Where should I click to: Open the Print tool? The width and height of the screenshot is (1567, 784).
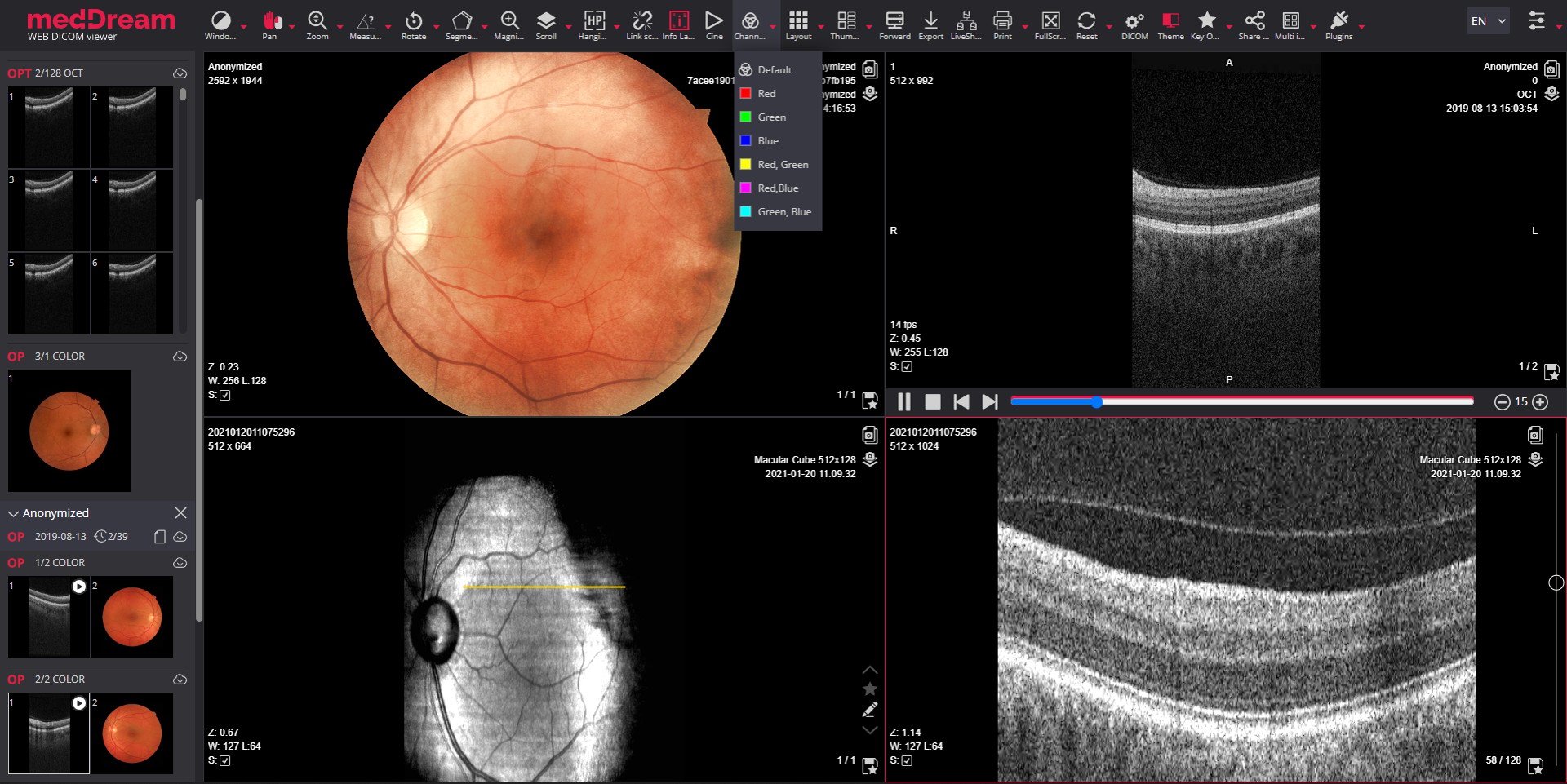[x=1002, y=24]
